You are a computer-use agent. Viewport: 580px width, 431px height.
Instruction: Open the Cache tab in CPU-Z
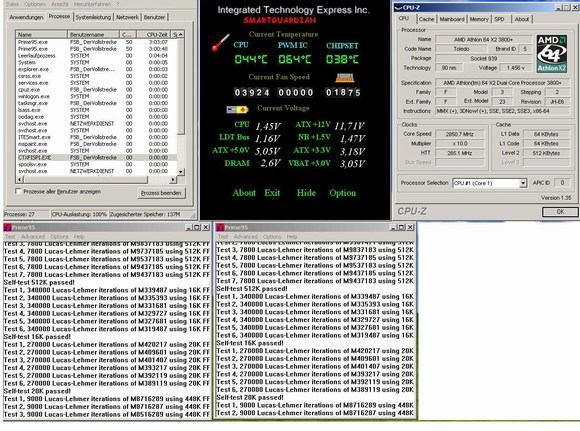point(426,19)
